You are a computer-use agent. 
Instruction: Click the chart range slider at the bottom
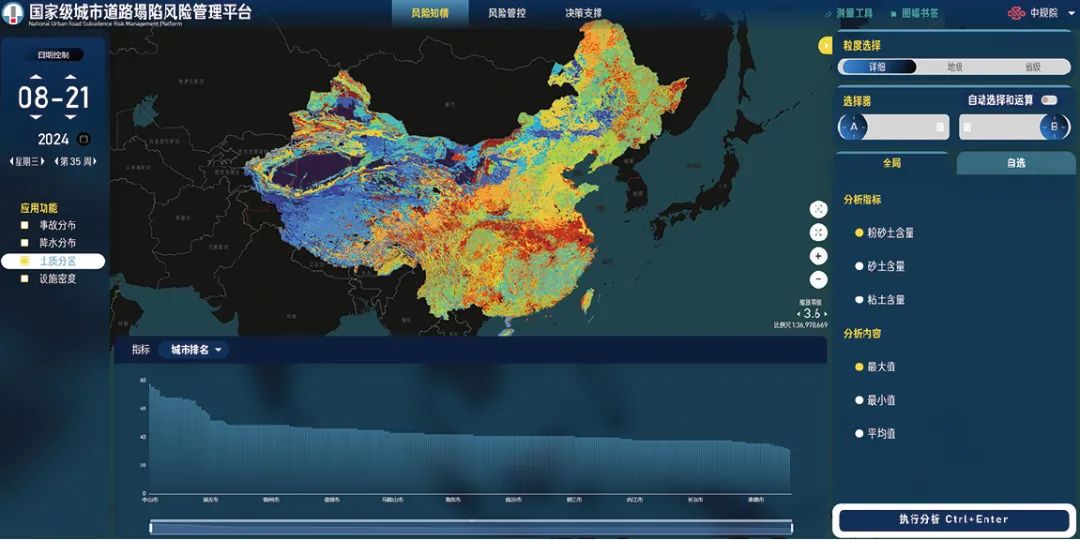[x=470, y=526]
